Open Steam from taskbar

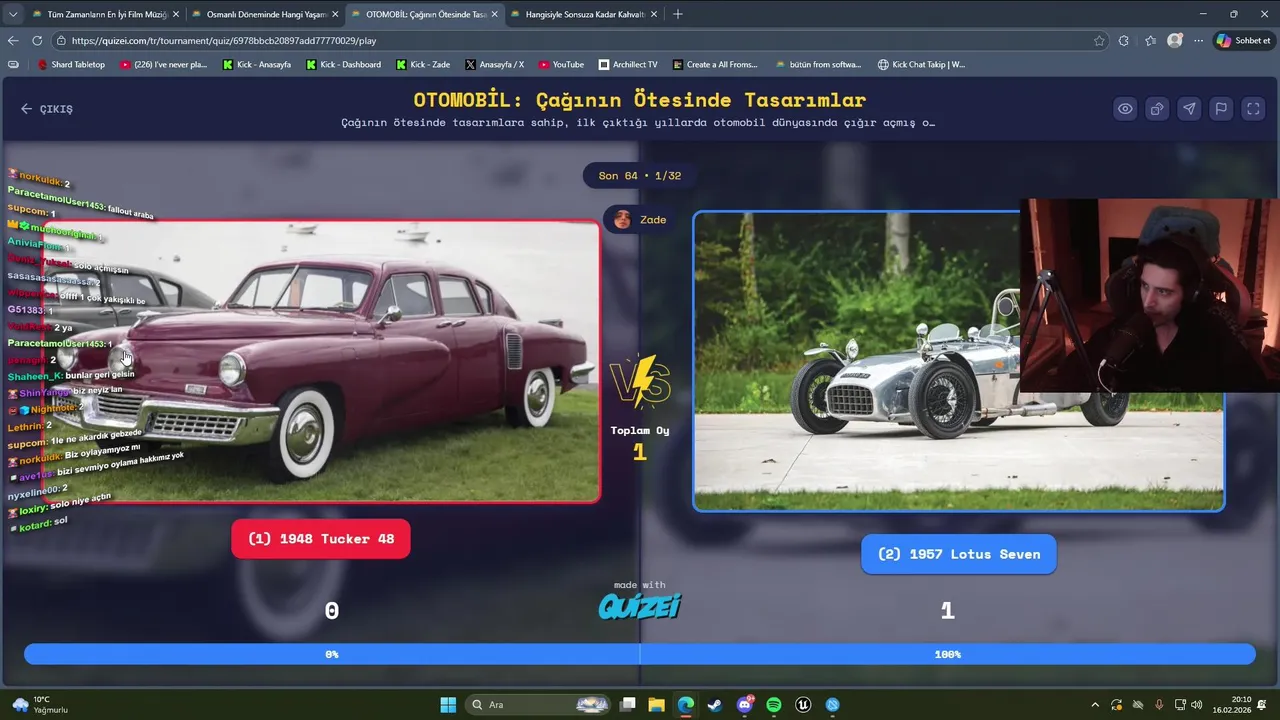(x=714, y=705)
